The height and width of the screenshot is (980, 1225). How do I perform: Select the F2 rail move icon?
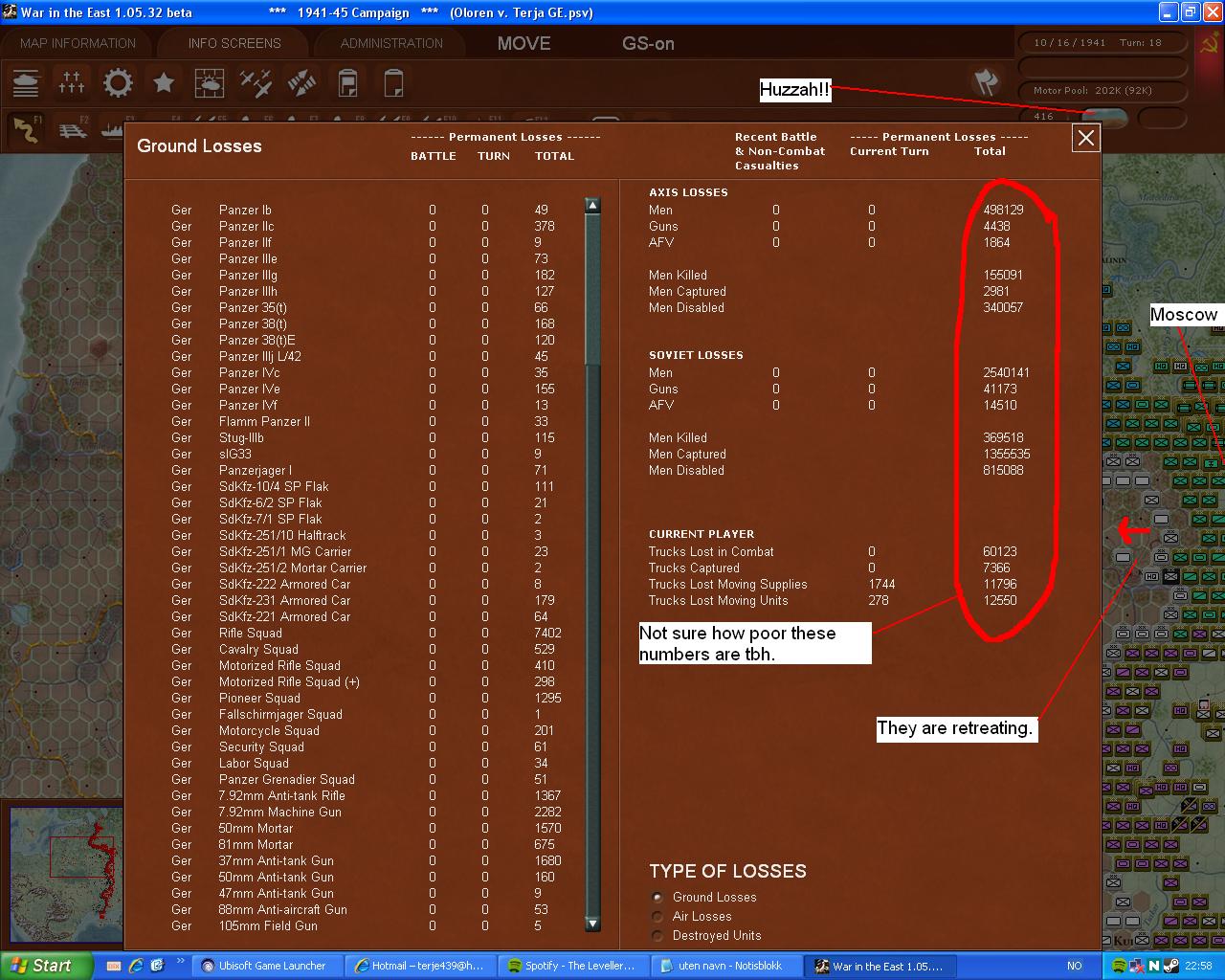pyautogui.click(x=73, y=129)
